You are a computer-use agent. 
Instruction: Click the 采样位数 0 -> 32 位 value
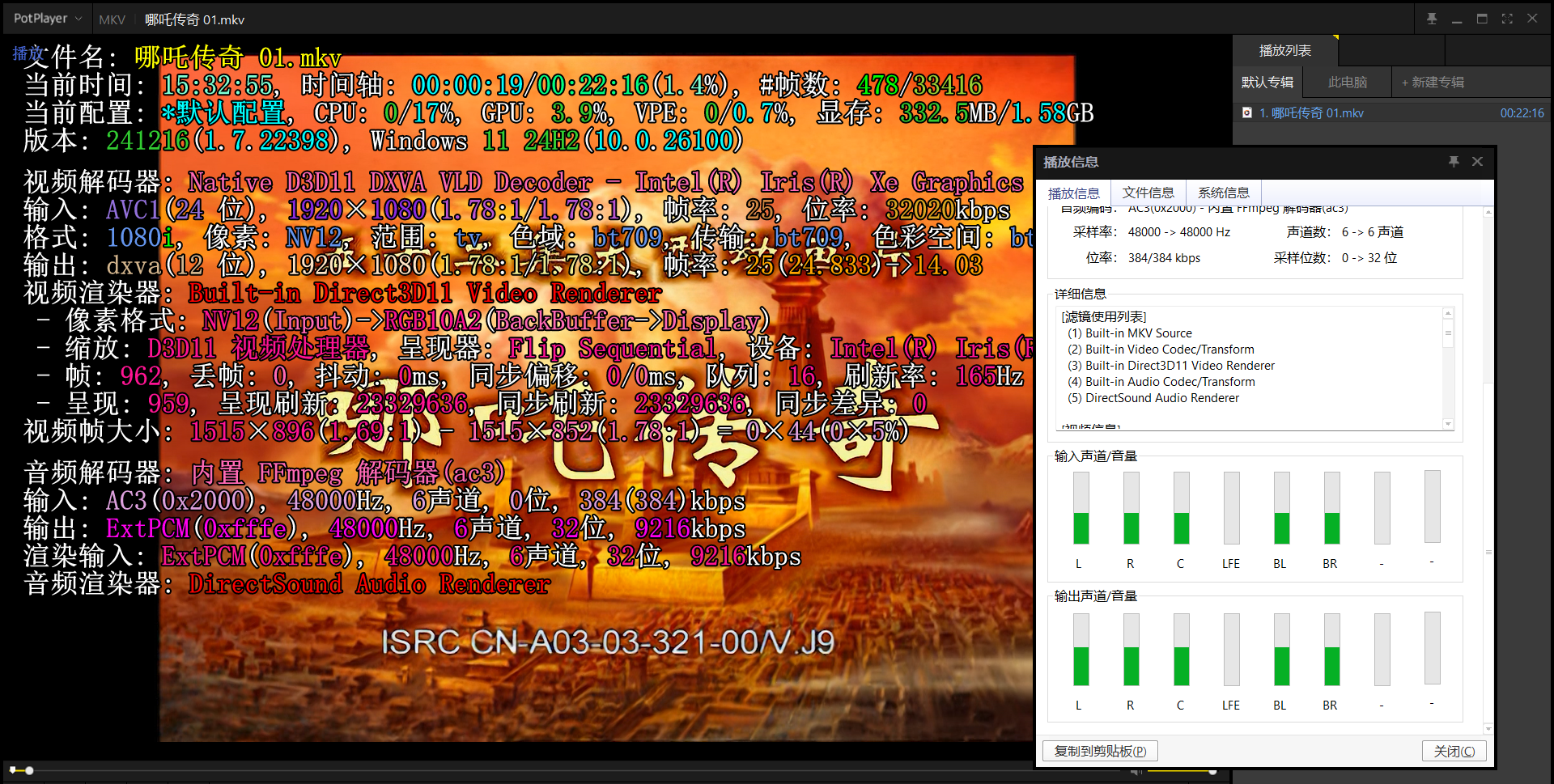(x=1369, y=258)
